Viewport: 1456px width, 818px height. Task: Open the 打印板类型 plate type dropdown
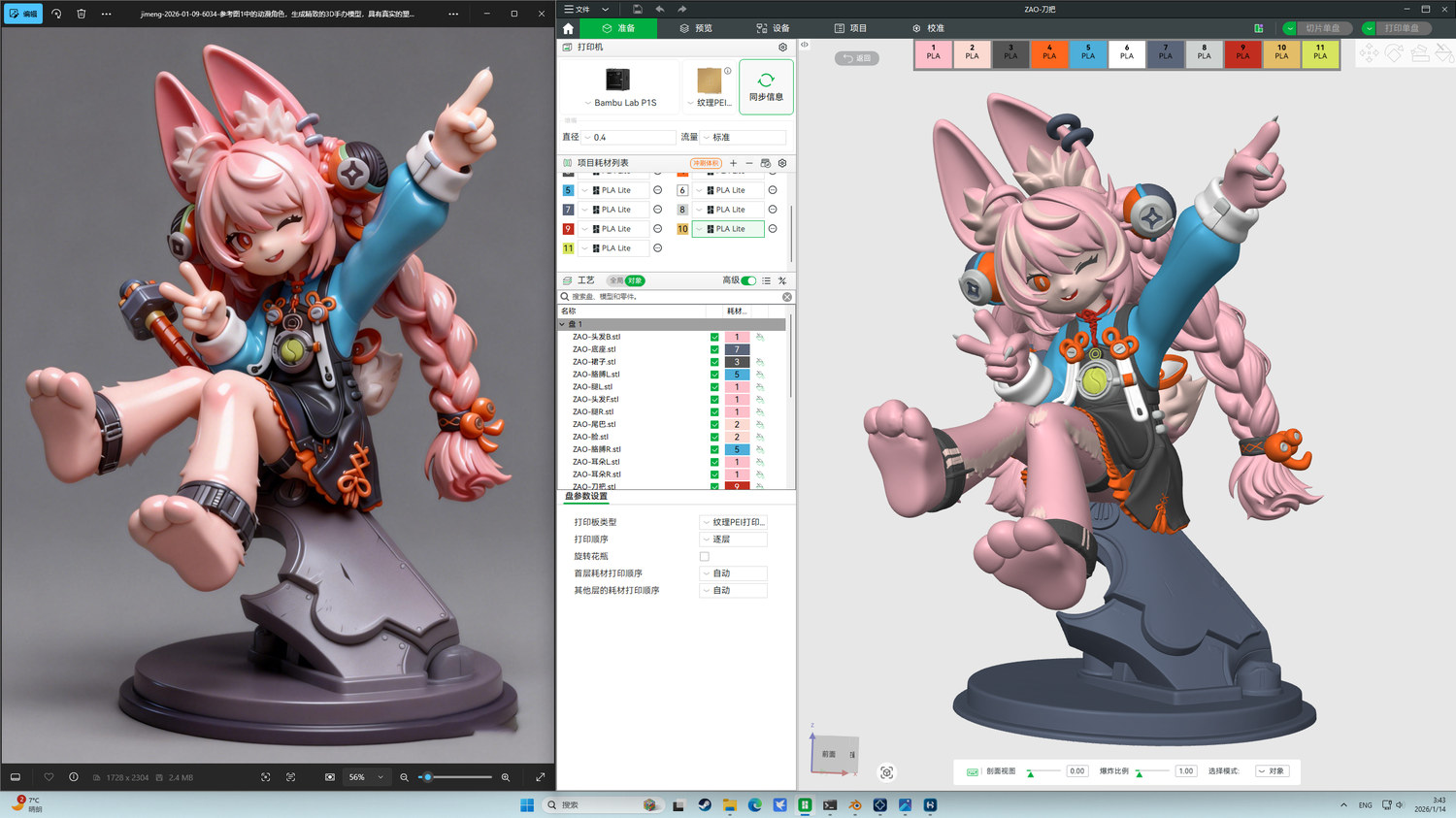tap(734, 522)
